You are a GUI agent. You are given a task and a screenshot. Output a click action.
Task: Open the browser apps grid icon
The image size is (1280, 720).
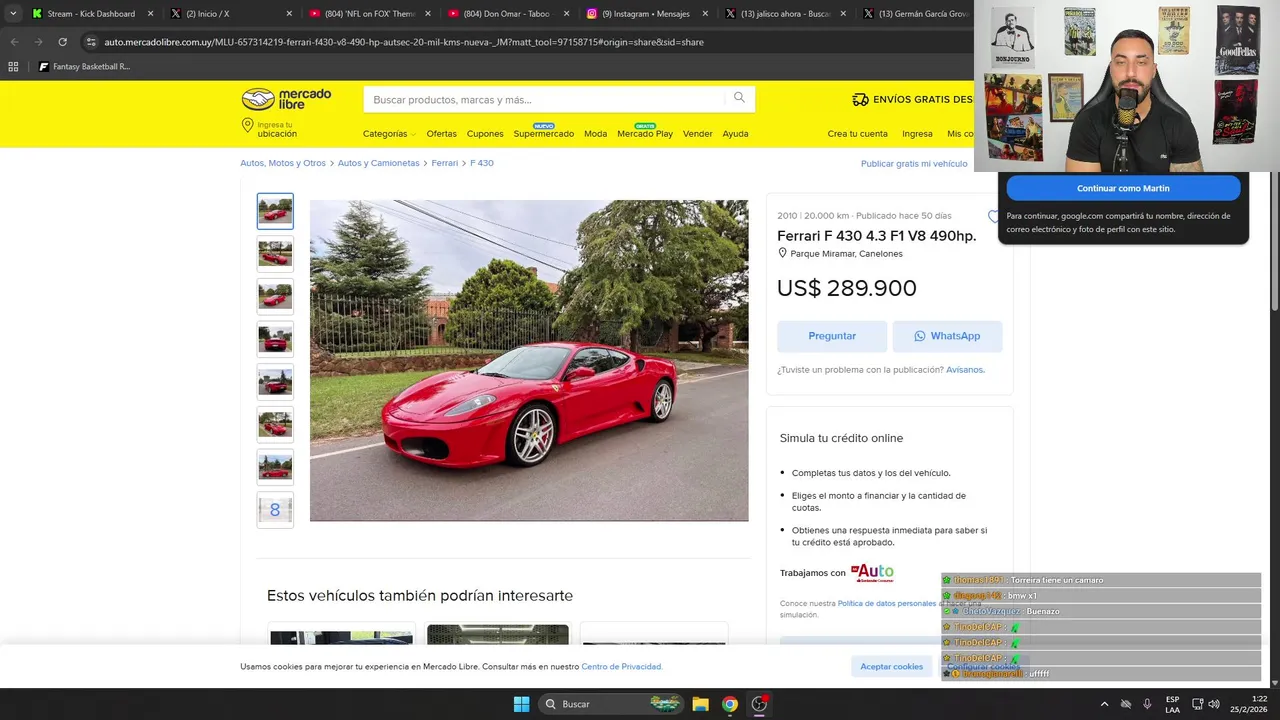click(x=13, y=67)
